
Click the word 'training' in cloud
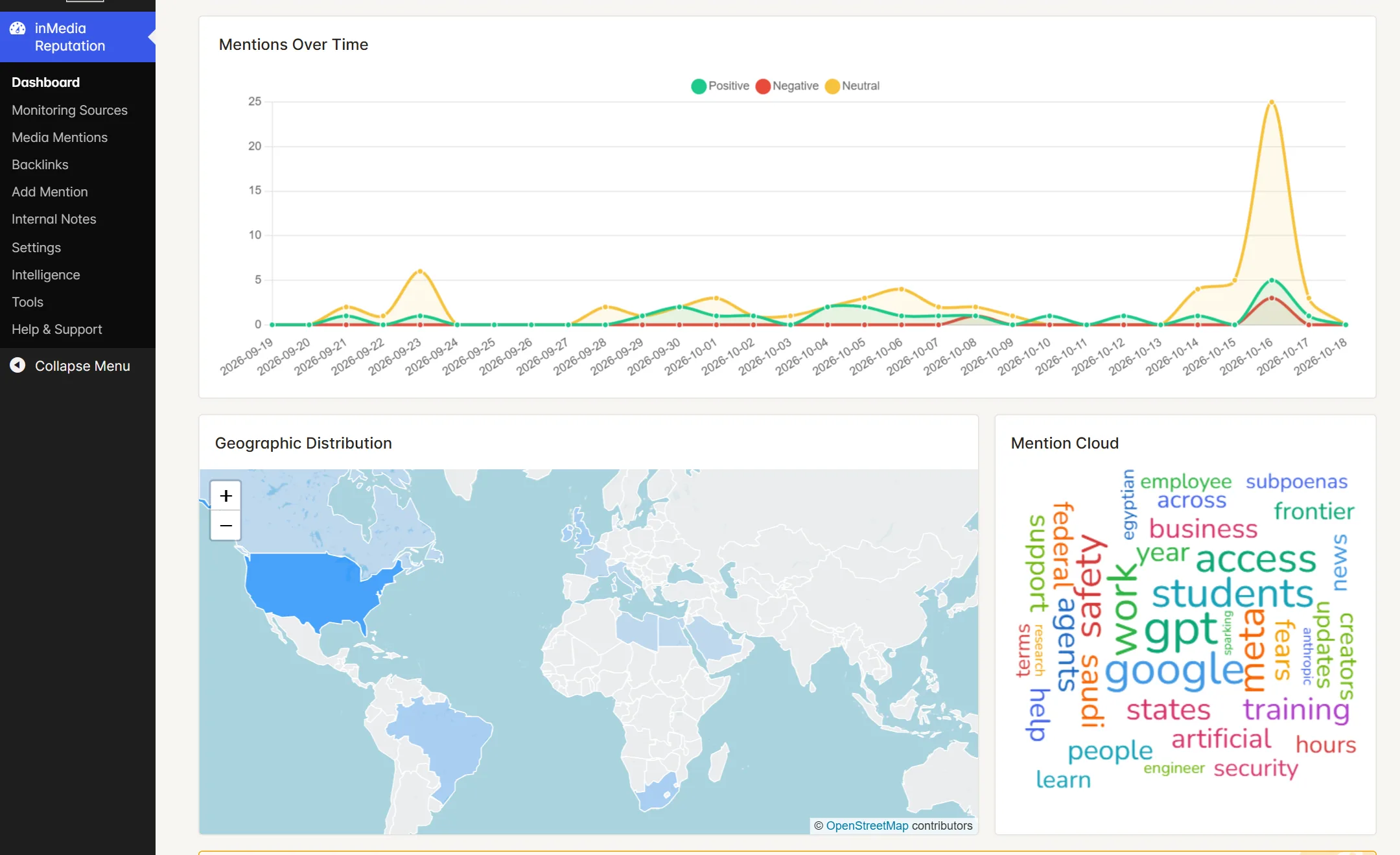1296,710
